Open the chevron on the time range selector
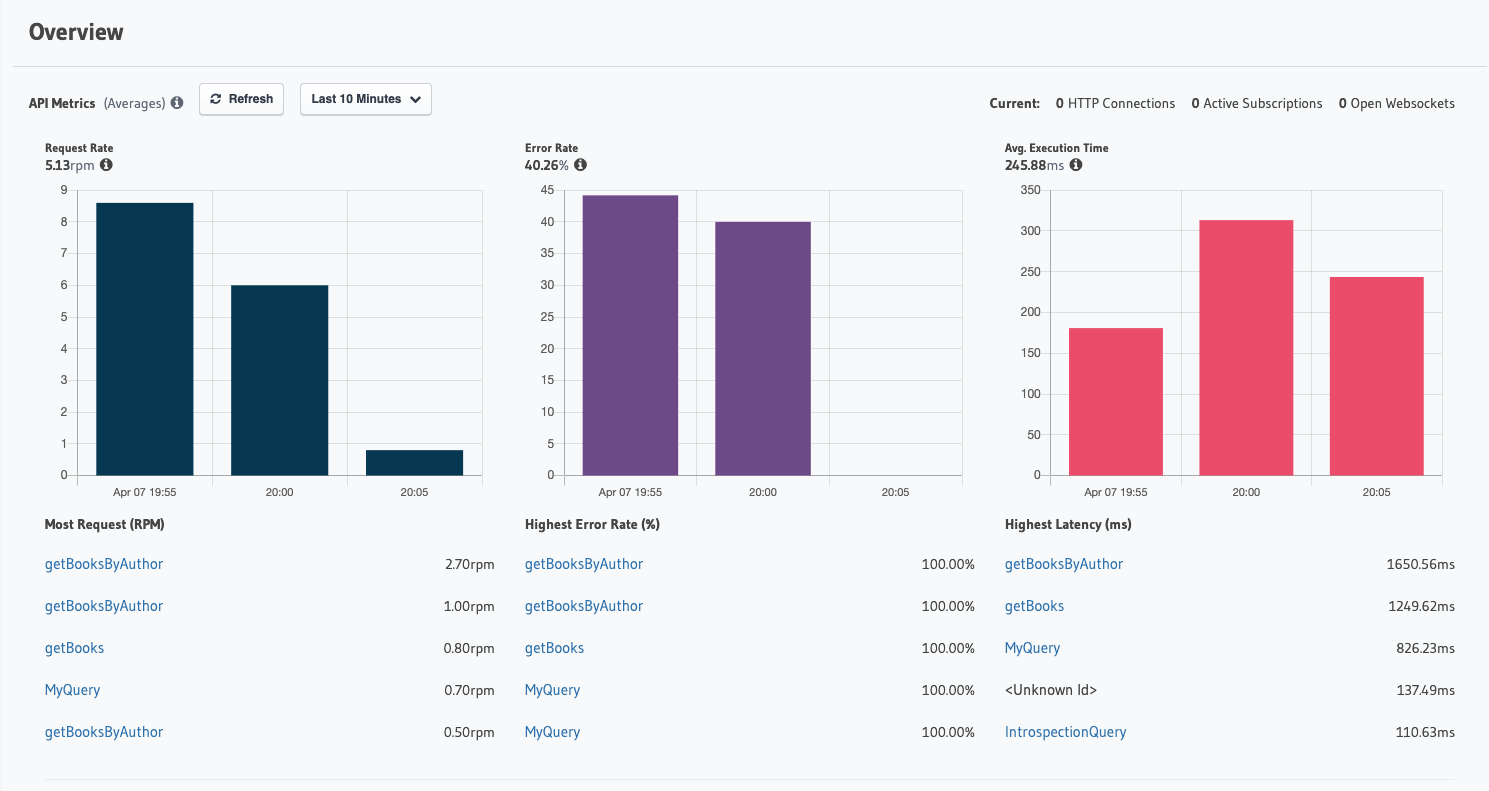 pyautogui.click(x=416, y=99)
